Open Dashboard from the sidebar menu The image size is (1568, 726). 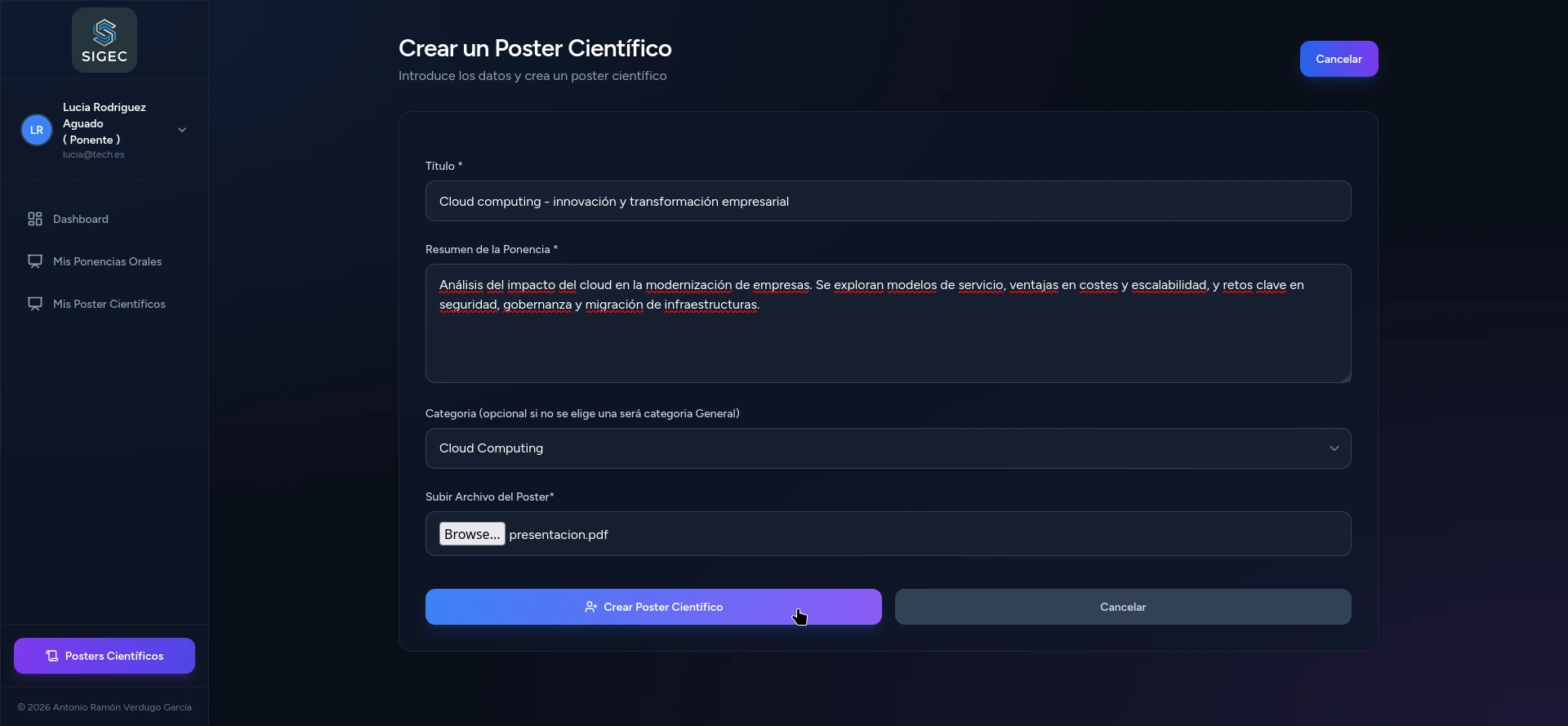coord(81,219)
